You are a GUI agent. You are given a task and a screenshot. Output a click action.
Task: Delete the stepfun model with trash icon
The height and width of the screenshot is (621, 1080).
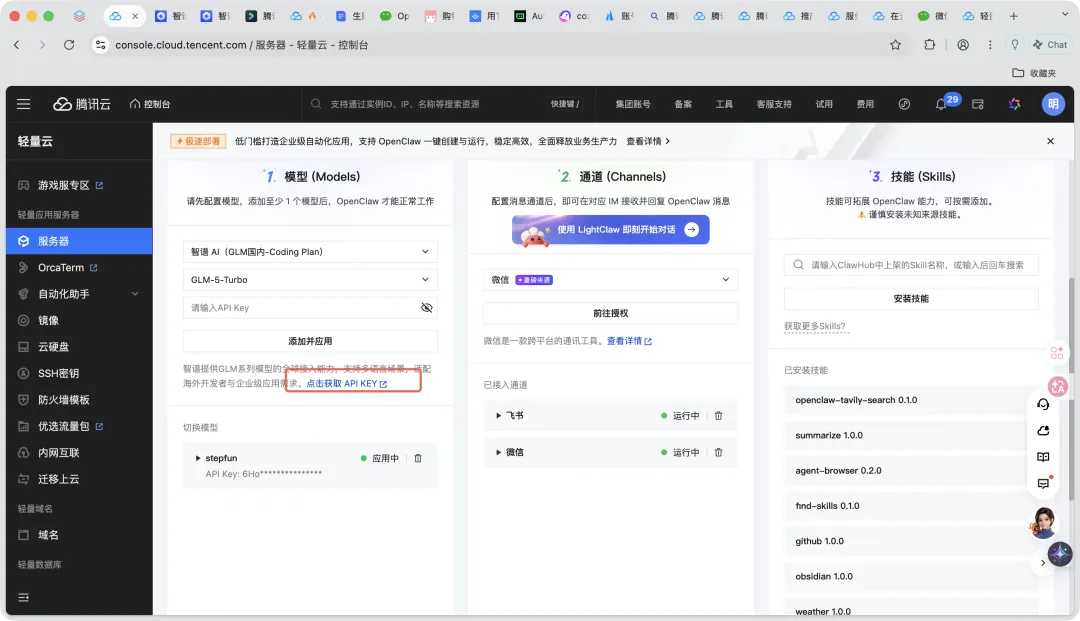coord(418,459)
